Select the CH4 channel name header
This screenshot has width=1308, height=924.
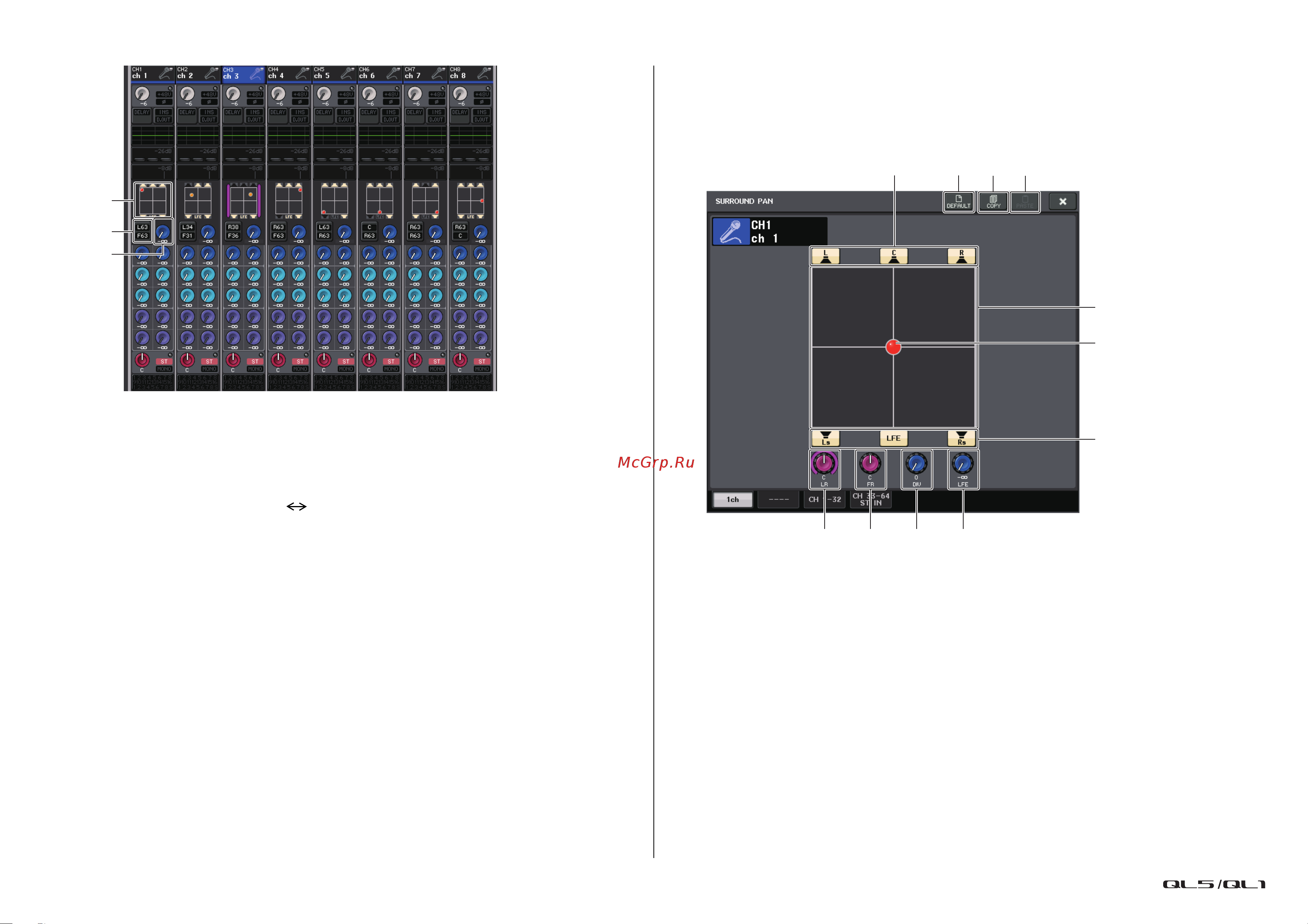click(x=289, y=73)
